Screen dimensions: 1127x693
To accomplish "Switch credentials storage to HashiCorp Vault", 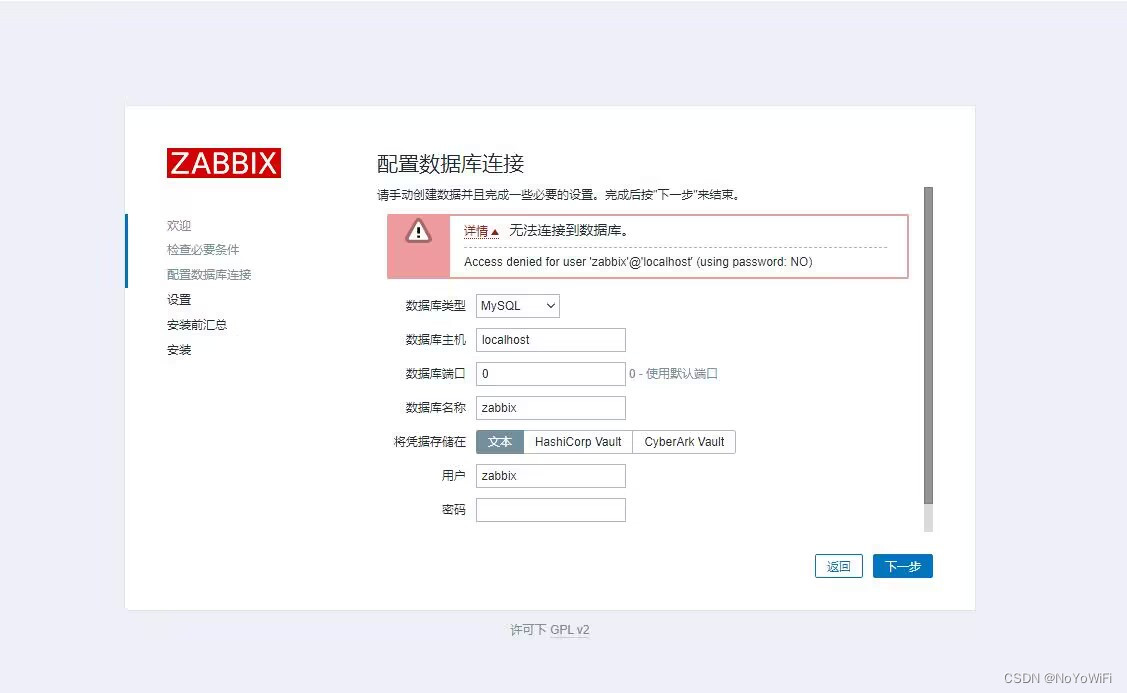I will 578,441.
